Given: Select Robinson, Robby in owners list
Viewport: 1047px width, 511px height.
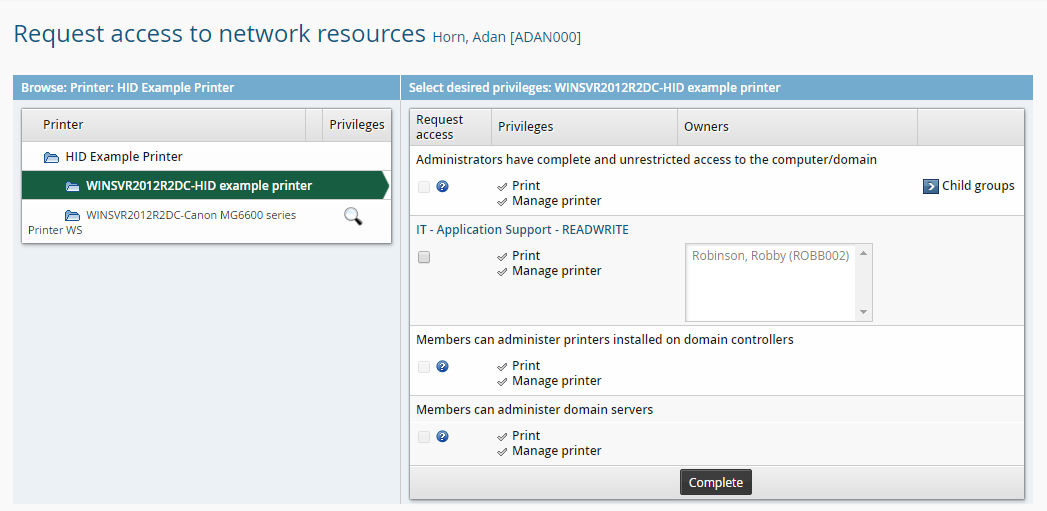Looking at the screenshot, I should [770, 256].
